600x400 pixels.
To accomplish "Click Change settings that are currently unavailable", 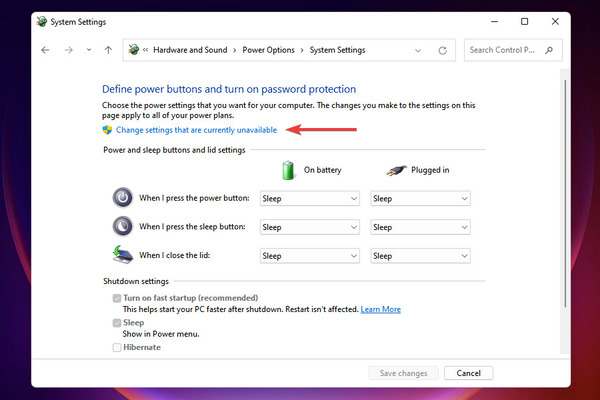I will pos(196,130).
